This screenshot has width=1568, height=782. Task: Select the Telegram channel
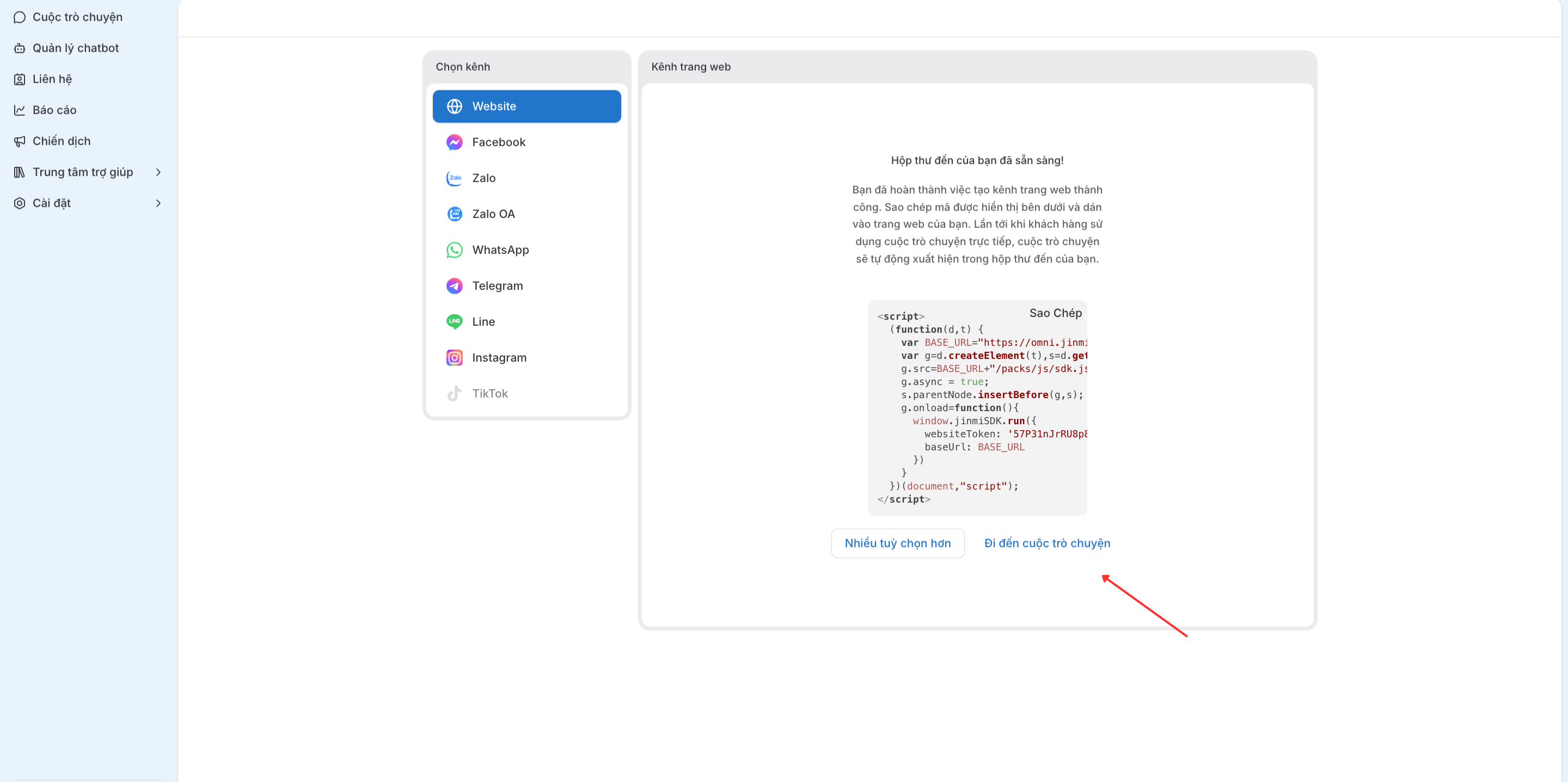[526, 286]
